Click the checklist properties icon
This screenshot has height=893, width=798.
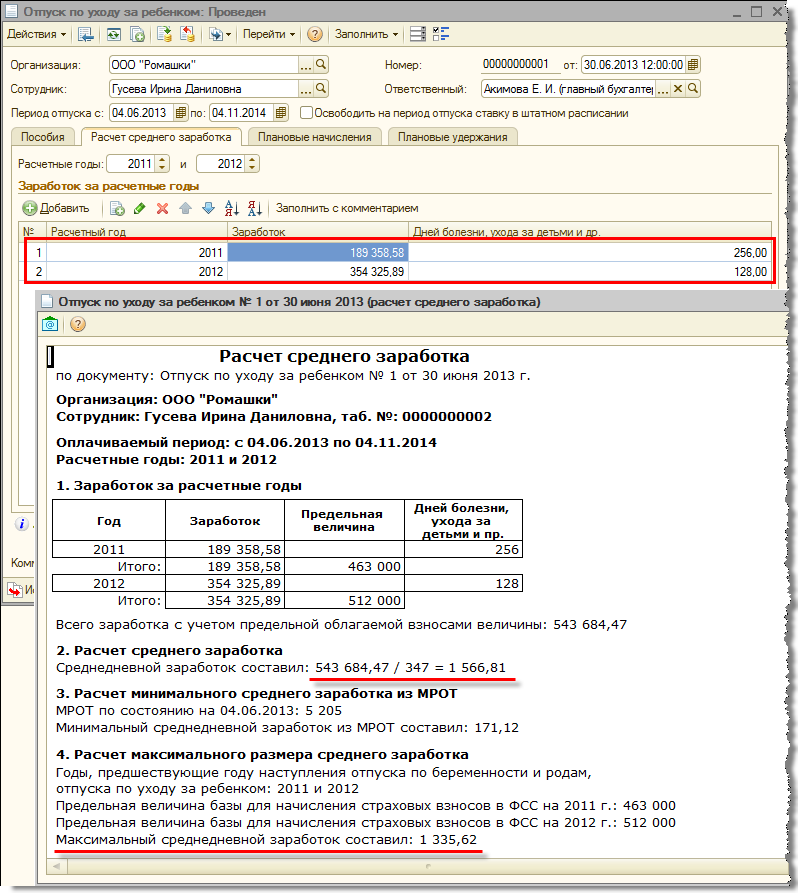(441, 34)
